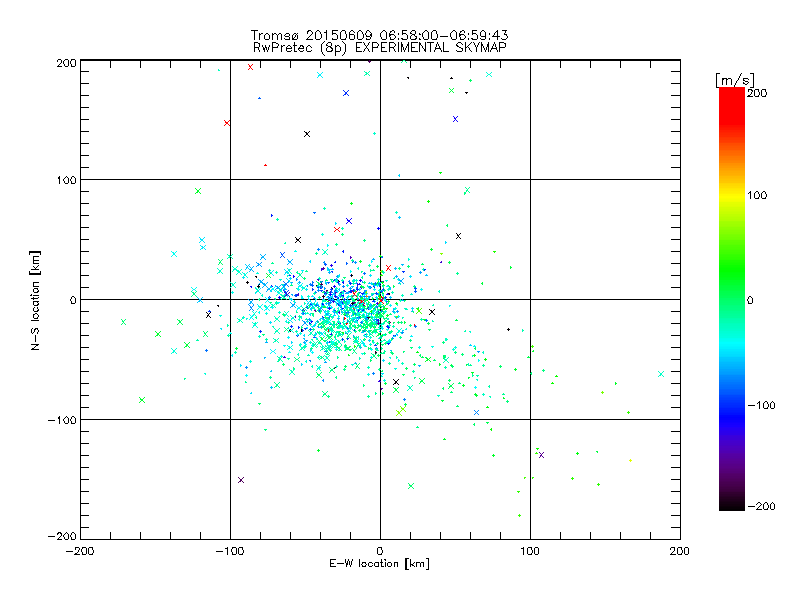Select the red X marker at the top near -85 km
Viewport: 800px width, 600px height.
point(251,67)
